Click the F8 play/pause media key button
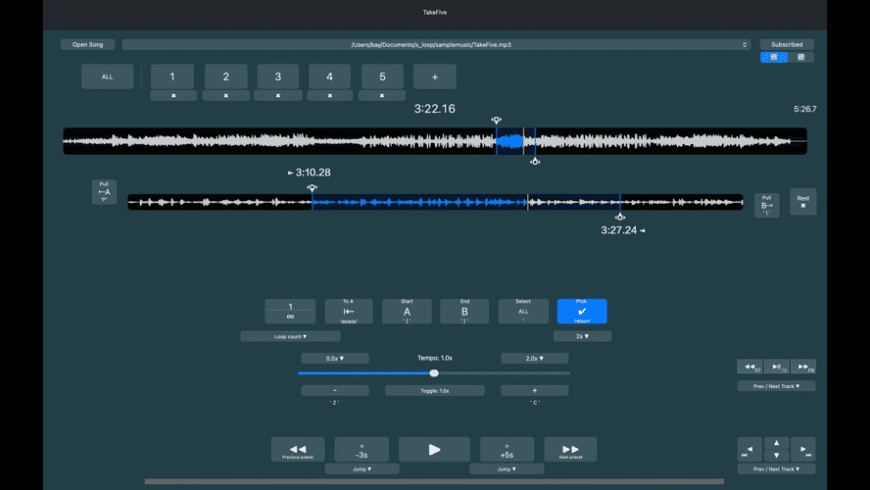This screenshot has width=870, height=490. point(776,367)
